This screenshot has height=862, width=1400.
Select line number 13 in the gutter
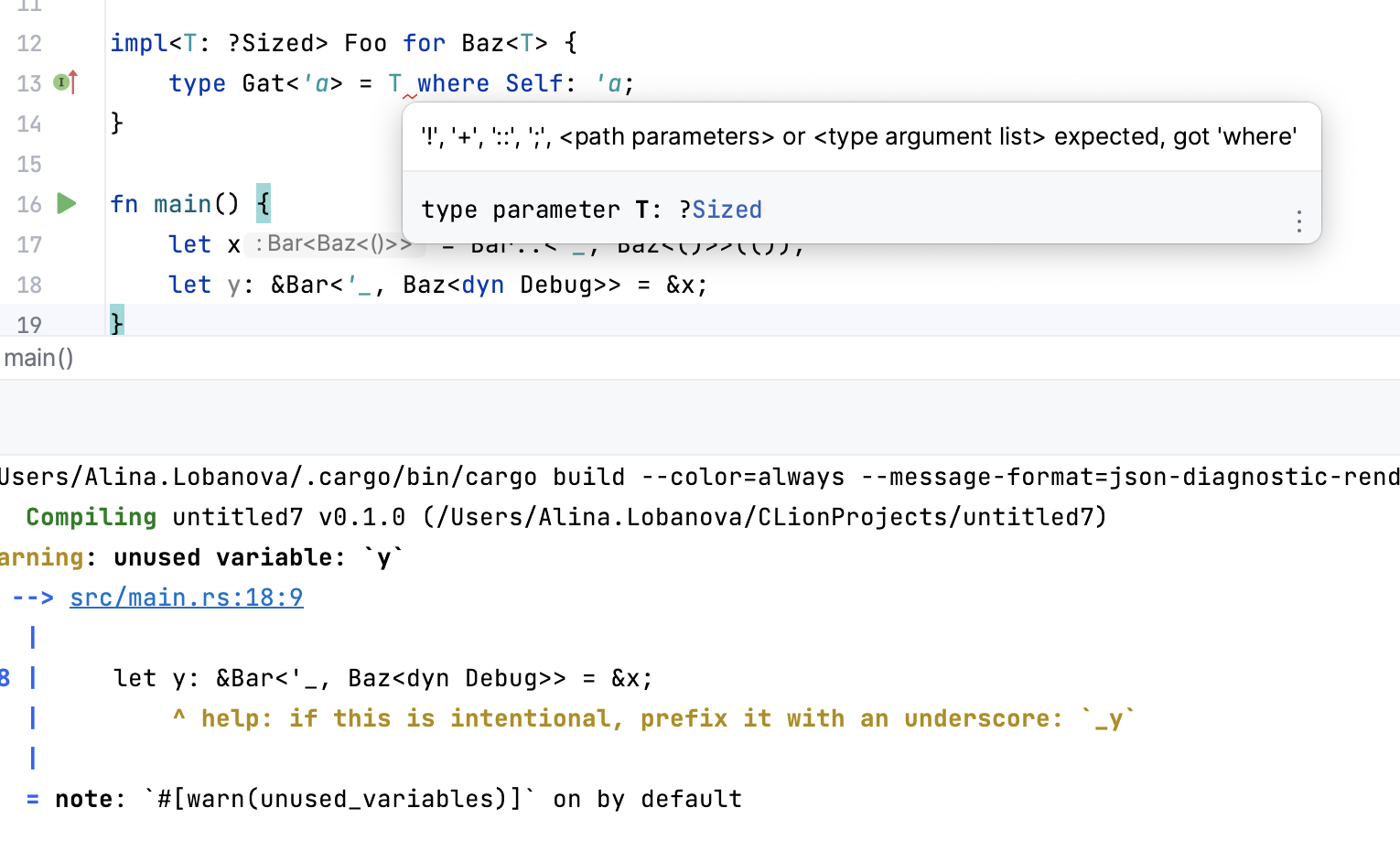point(27,83)
